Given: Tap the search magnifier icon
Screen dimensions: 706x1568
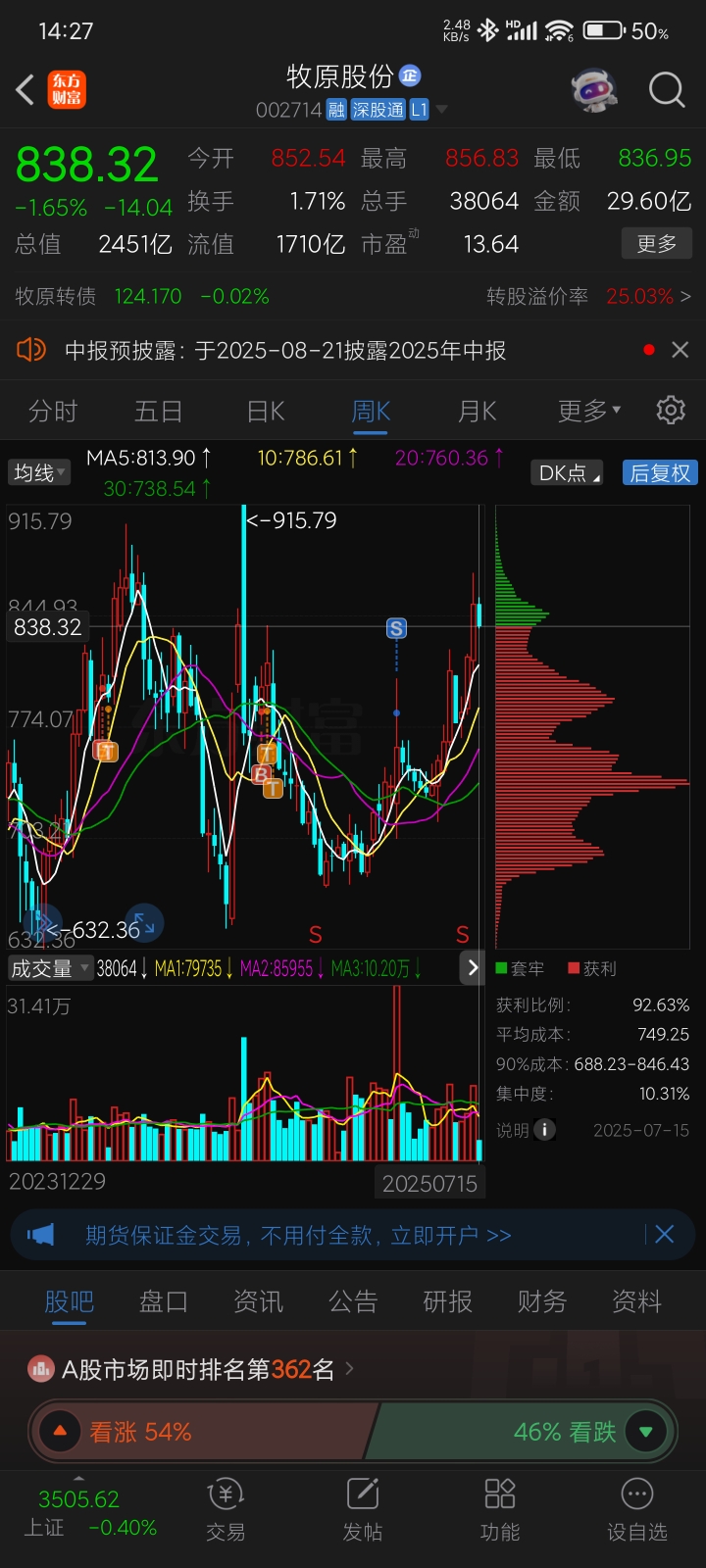Looking at the screenshot, I should click(667, 90).
